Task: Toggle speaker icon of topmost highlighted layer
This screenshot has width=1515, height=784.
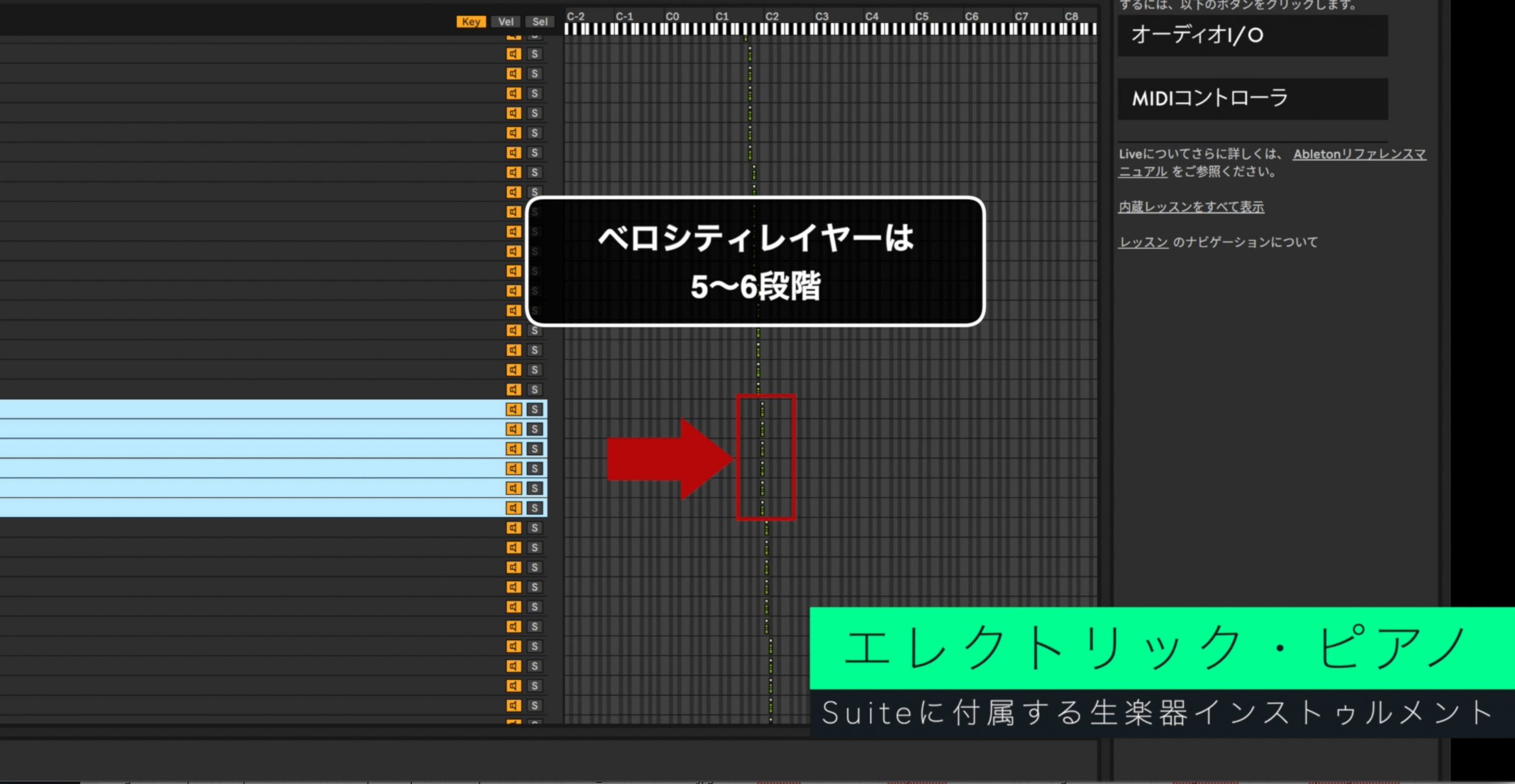Action: (514, 409)
